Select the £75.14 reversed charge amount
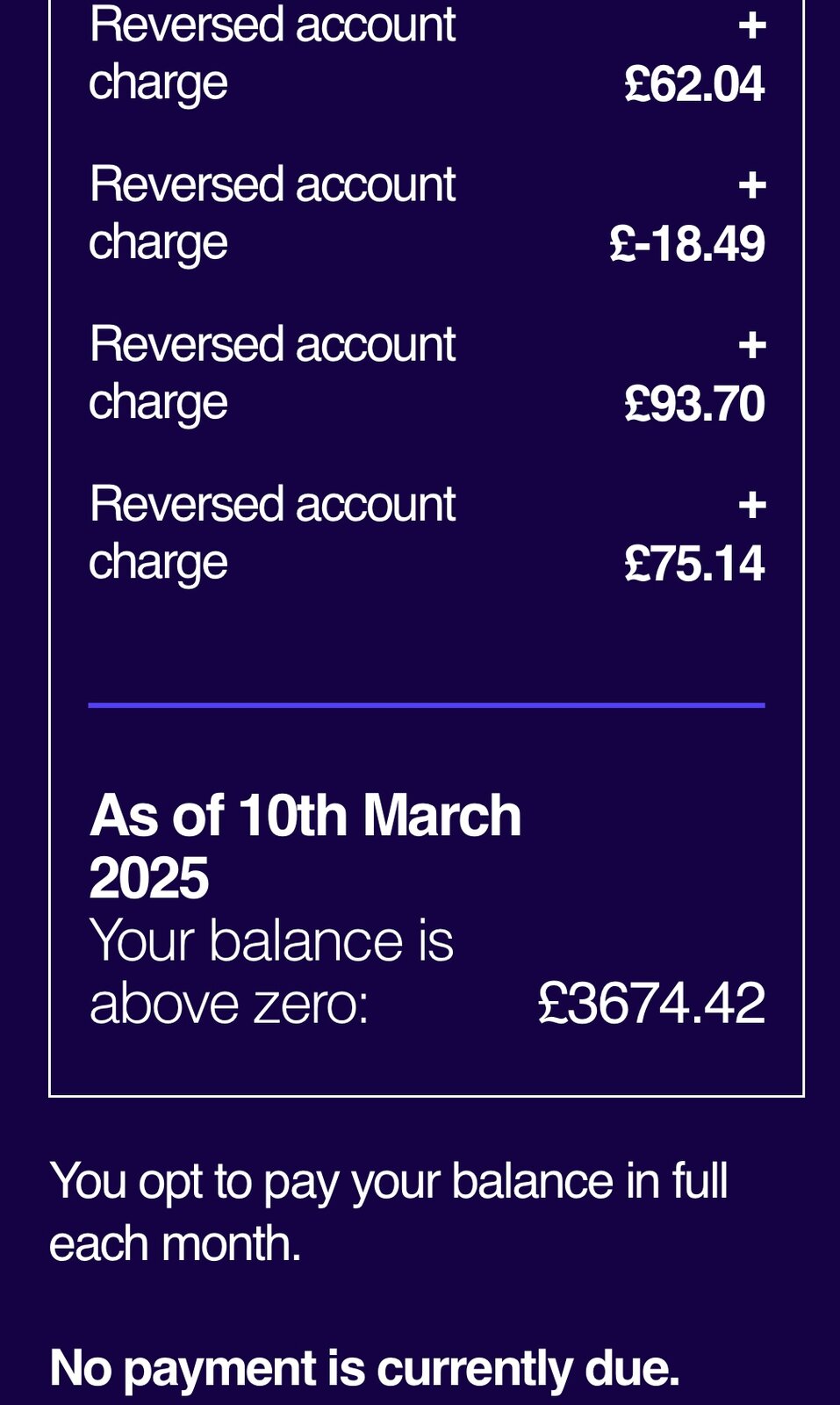The image size is (840, 1405). (694, 564)
